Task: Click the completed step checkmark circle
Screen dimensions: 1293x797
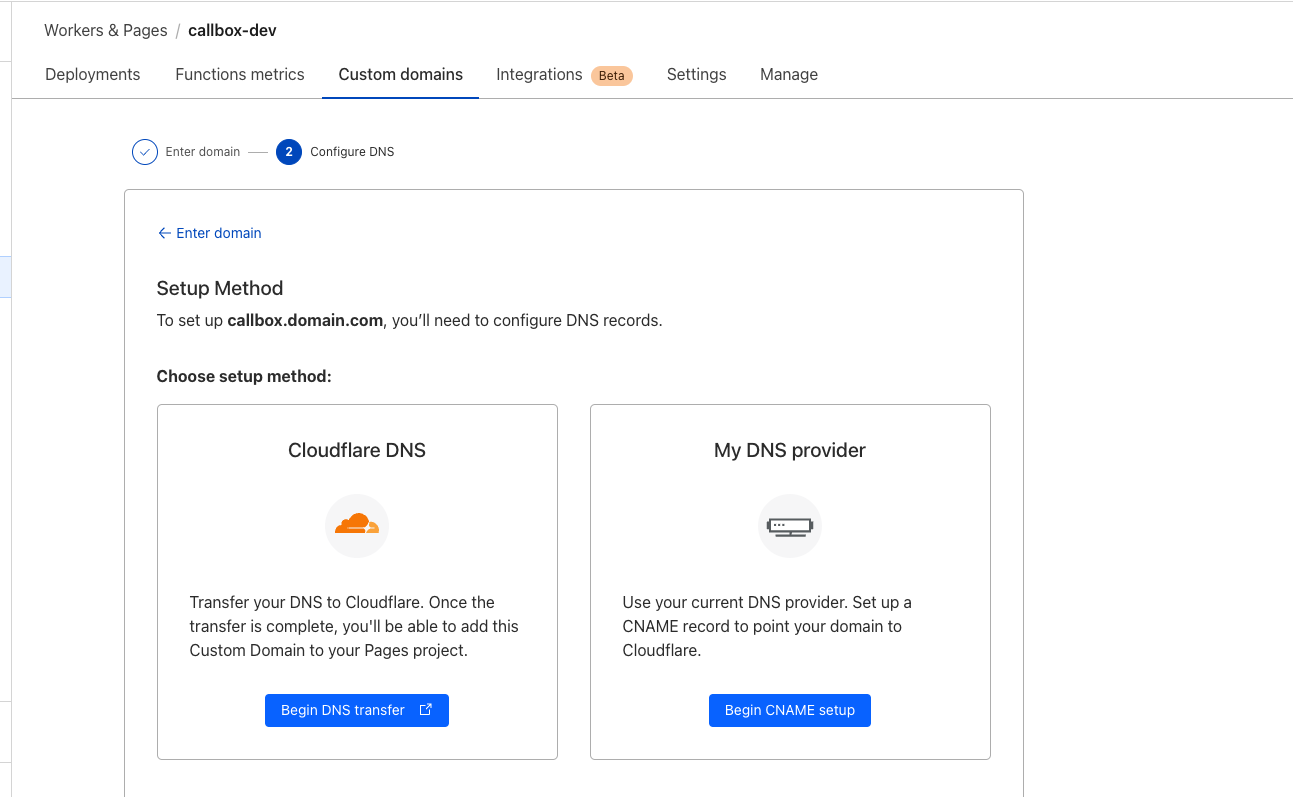Action: click(145, 152)
